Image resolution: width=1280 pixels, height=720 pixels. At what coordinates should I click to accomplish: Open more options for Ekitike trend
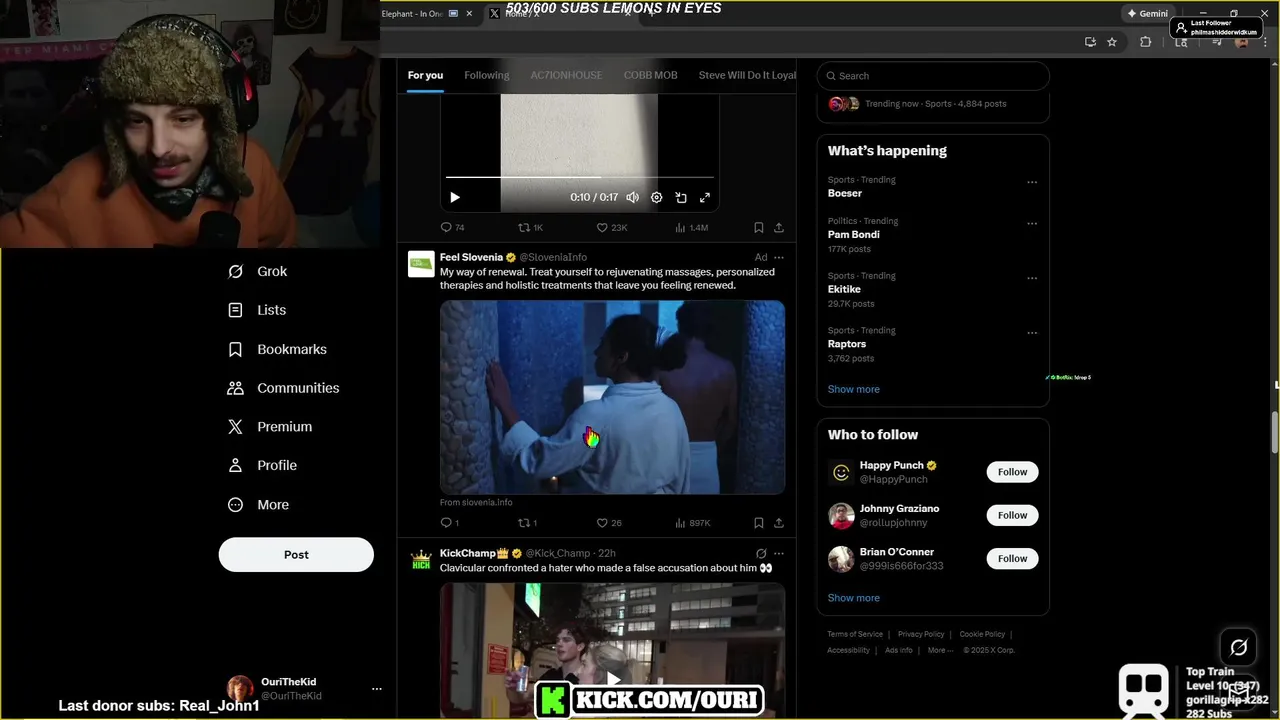pyautogui.click(x=1032, y=278)
